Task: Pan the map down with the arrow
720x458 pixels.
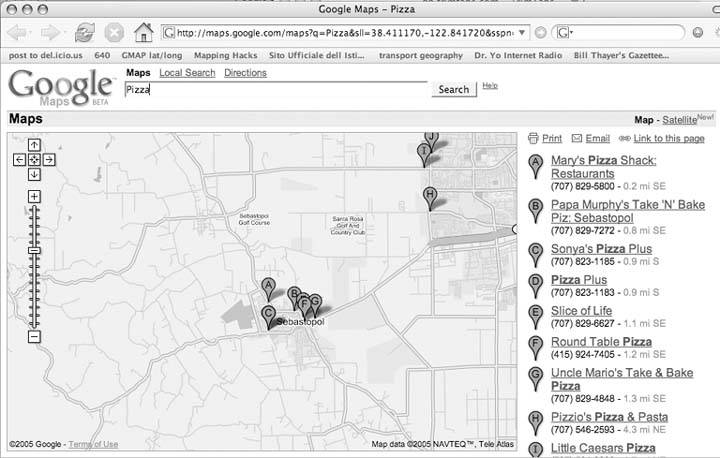Action: [x=34, y=175]
